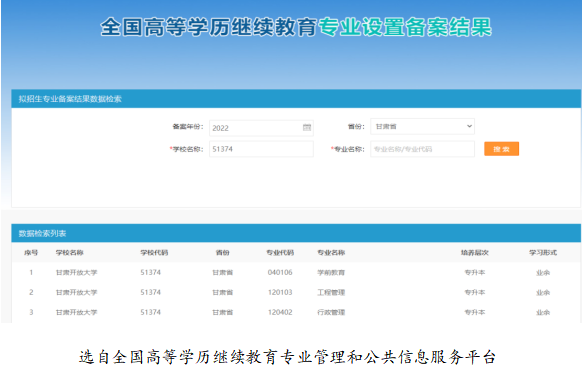Click row 1 major 学前教育
The height and width of the screenshot is (388, 582).
331,273
